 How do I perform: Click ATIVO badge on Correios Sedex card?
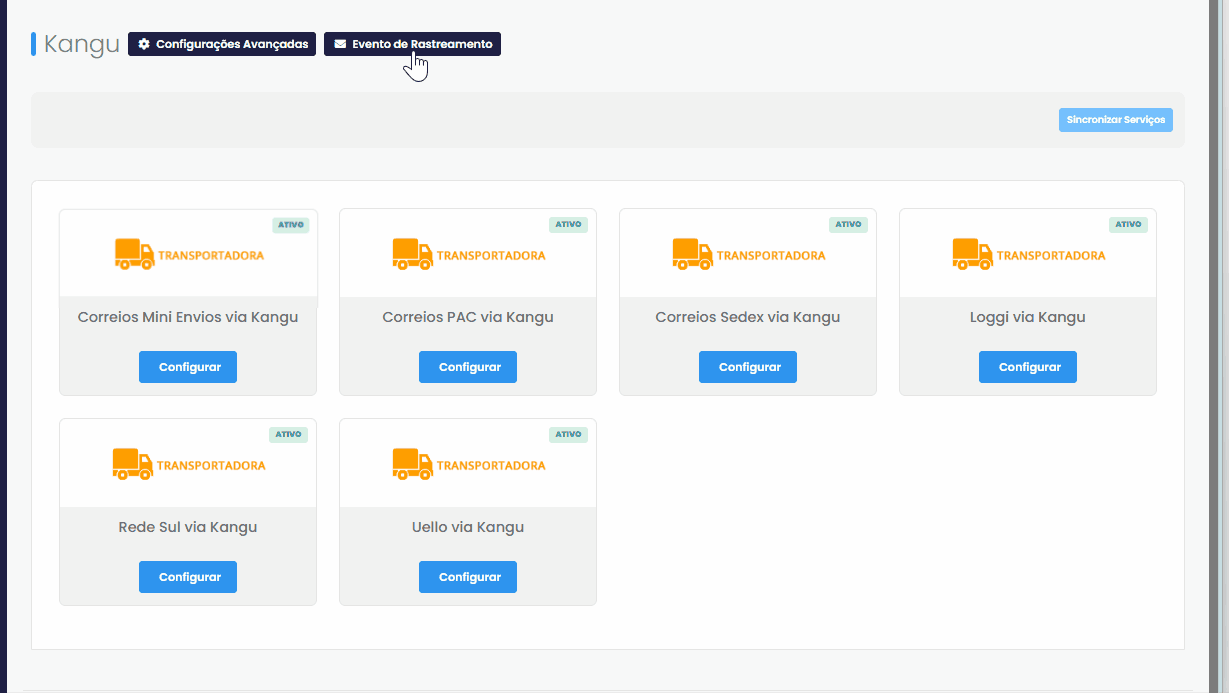(x=849, y=225)
